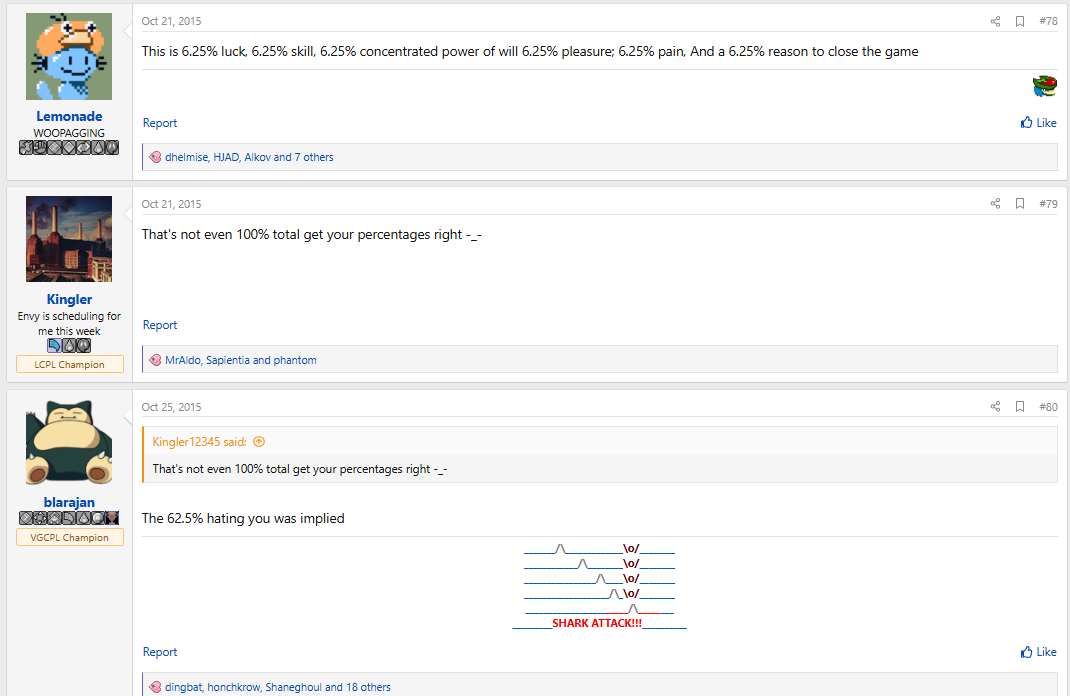Share post #78 via share icon
Viewport: 1070px width, 696px height.
[995, 21]
